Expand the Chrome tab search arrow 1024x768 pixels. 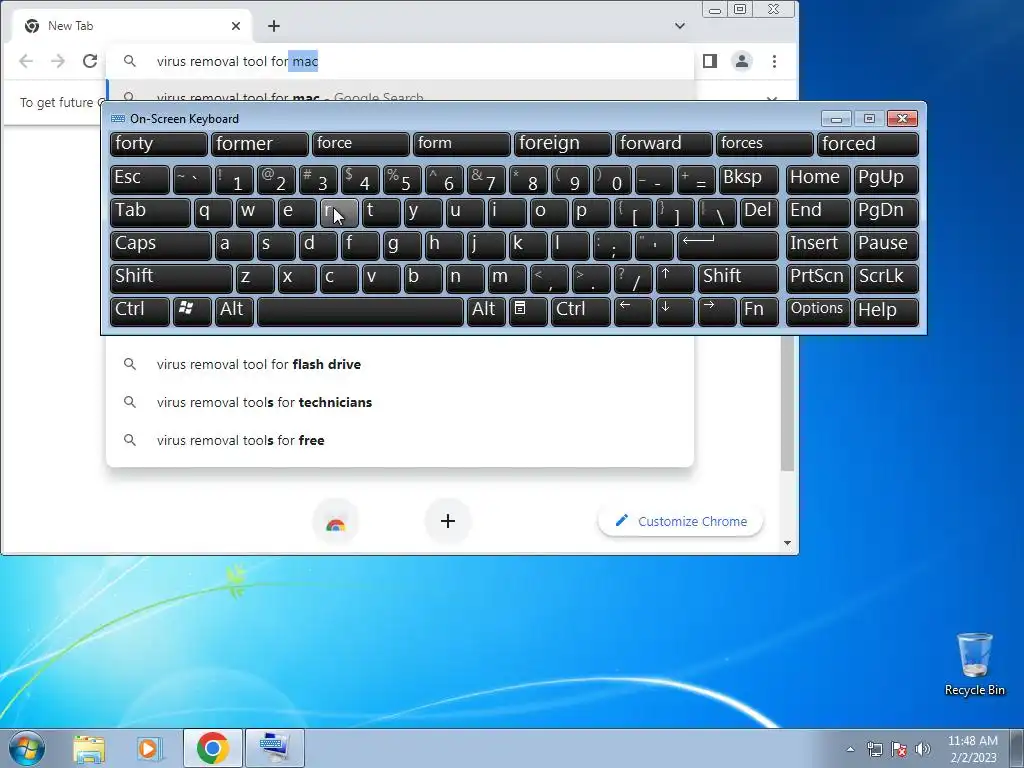click(x=680, y=26)
